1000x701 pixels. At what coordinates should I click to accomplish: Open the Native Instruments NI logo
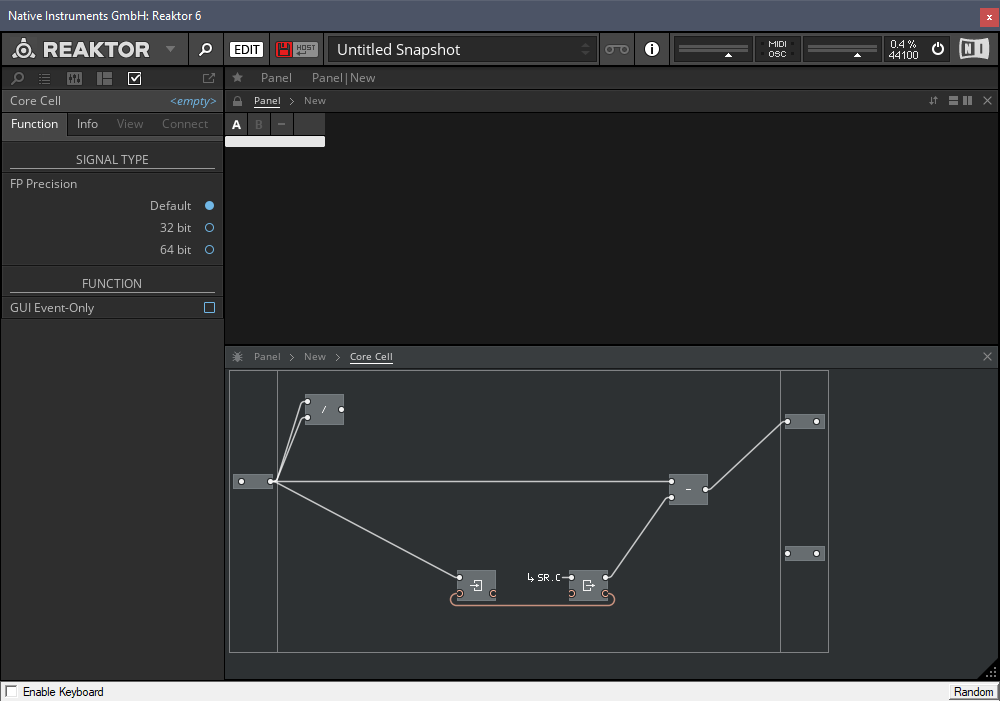click(x=973, y=49)
